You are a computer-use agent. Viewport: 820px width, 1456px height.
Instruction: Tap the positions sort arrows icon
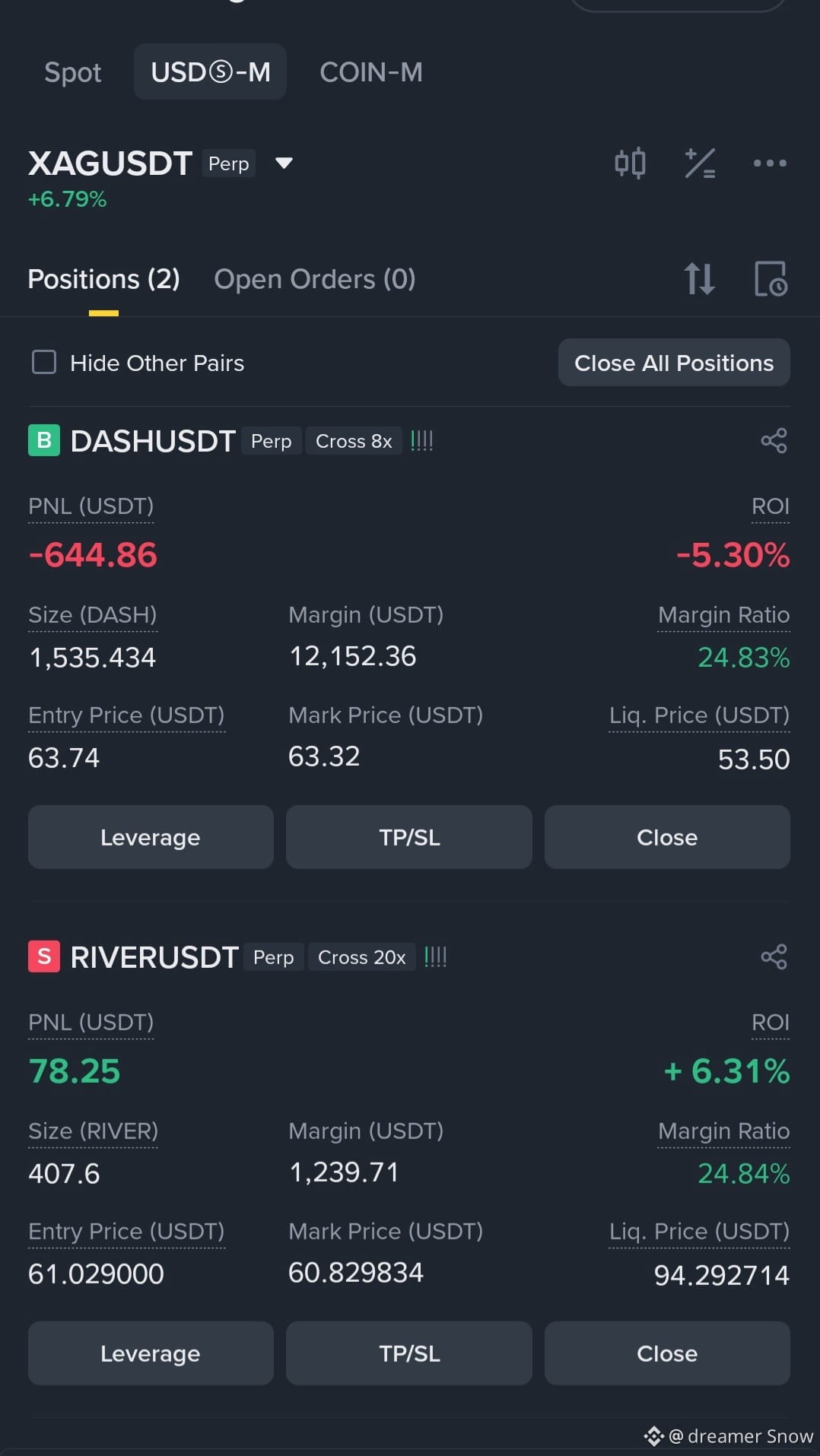[699, 278]
